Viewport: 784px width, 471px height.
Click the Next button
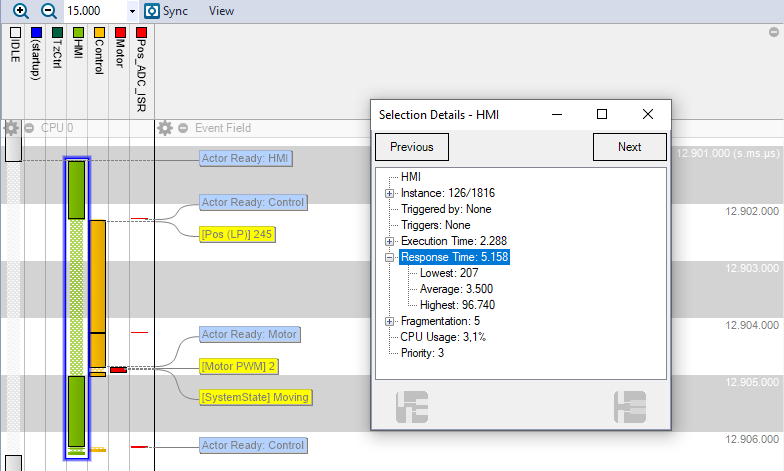[630, 147]
